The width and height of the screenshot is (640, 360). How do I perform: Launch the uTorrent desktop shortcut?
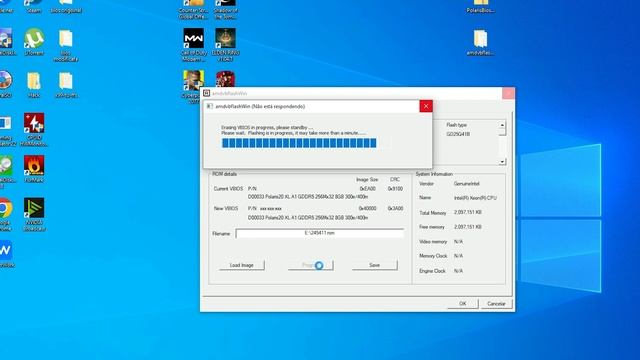pyautogui.click(x=34, y=42)
